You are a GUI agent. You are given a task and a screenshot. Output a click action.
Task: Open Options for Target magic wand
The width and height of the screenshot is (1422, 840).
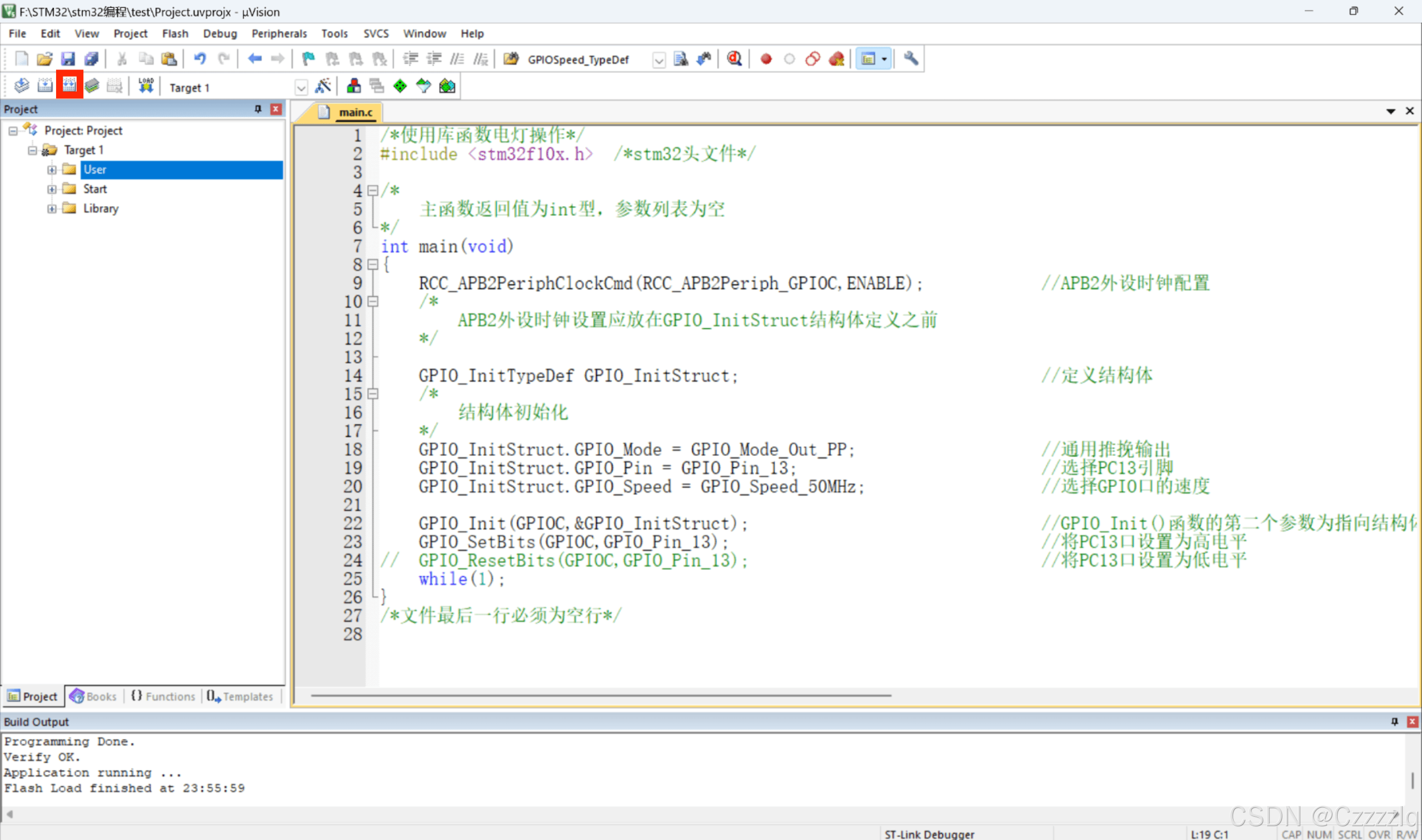[x=323, y=86]
